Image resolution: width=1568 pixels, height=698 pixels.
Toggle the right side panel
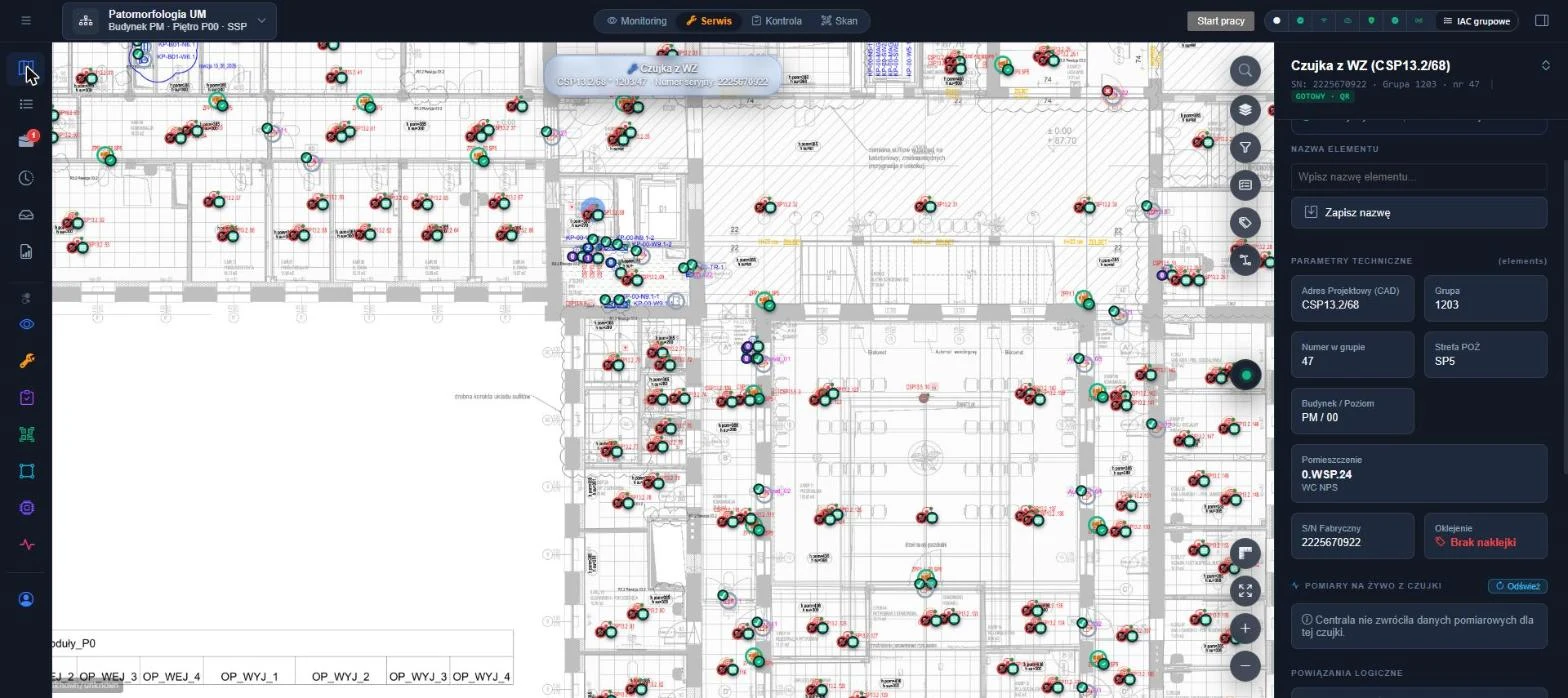point(1541,20)
